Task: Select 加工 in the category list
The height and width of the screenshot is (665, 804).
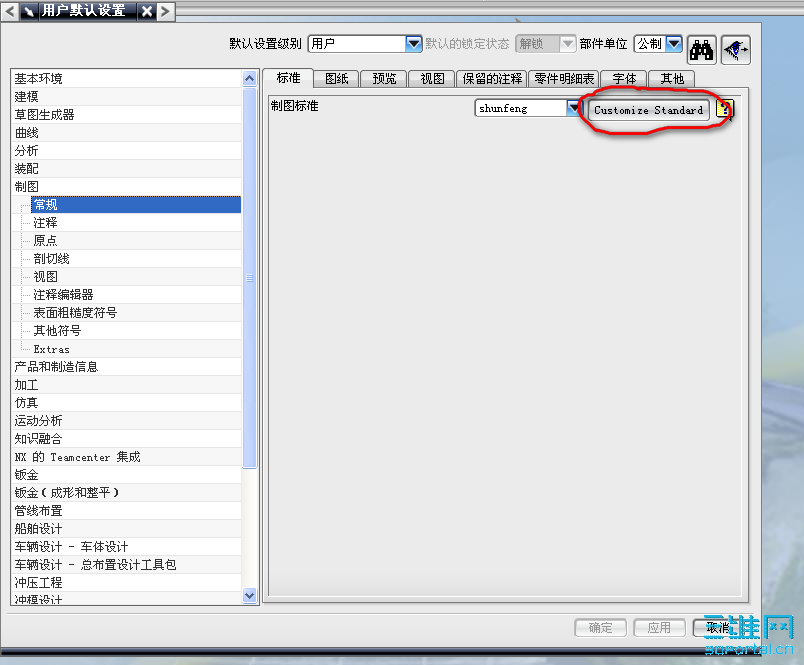Action: click(x=126, y=385)
